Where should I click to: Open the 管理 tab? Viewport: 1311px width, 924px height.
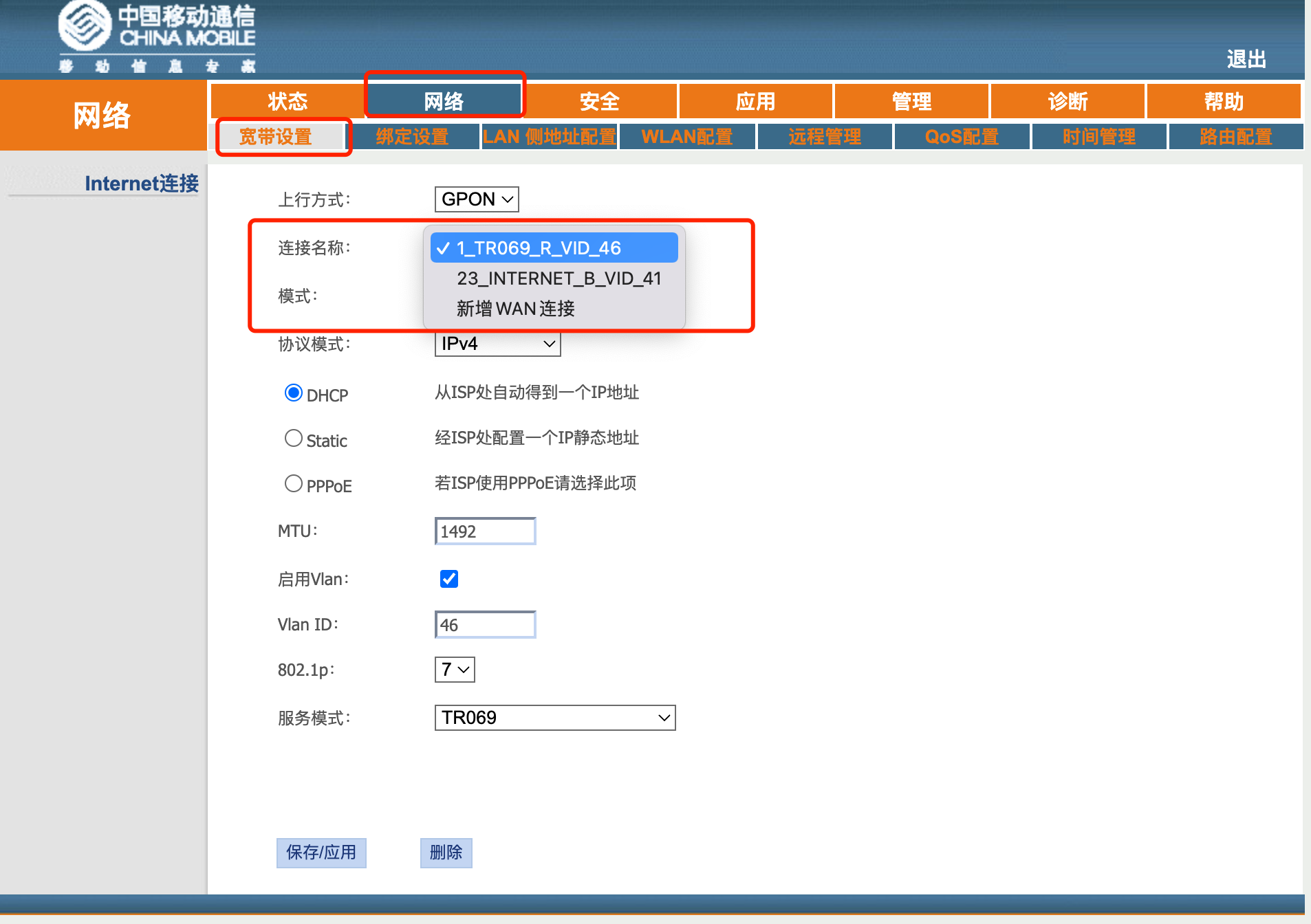tap(912, 102)
